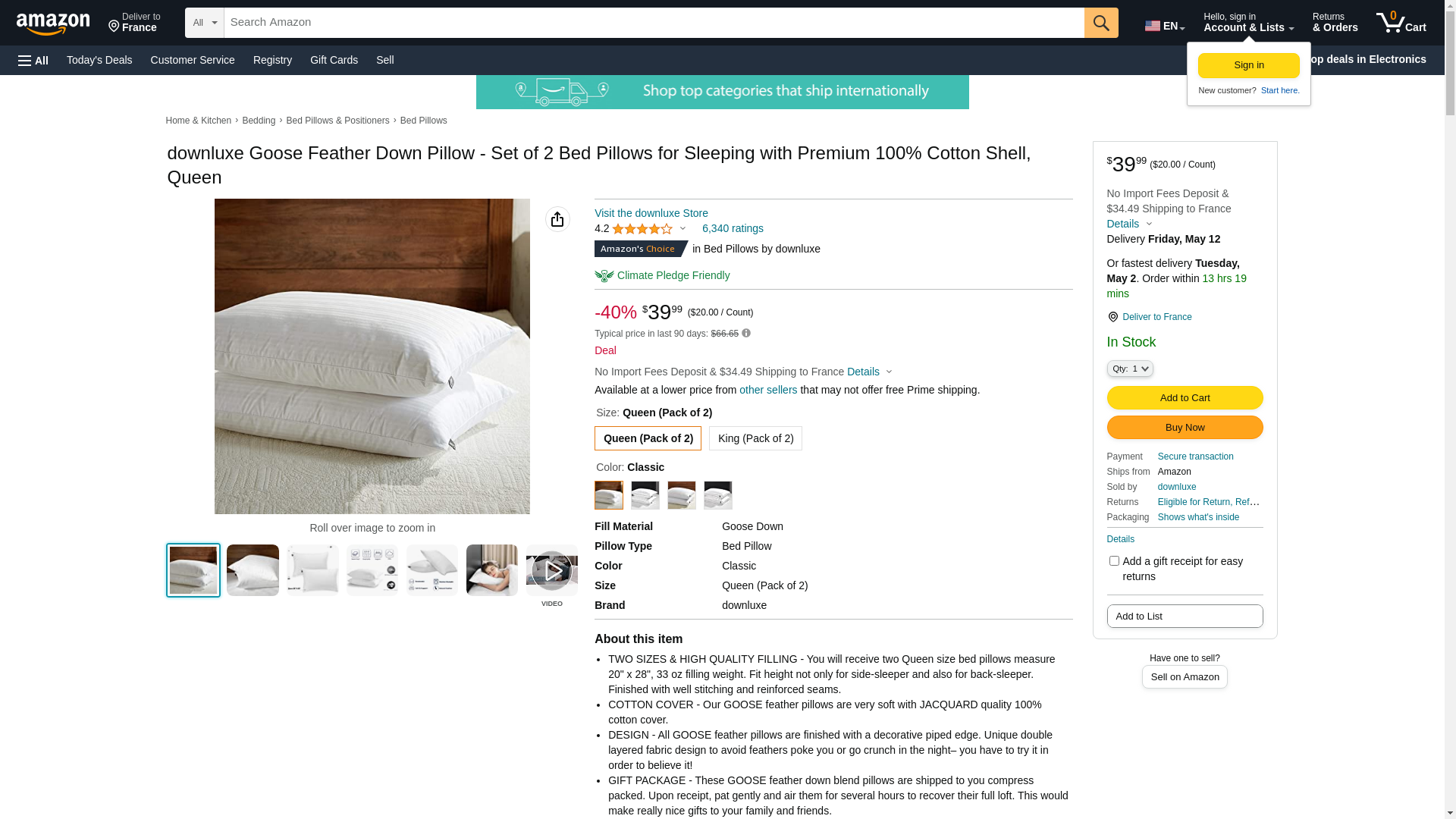Image resolution: width=1456 pixels, height=819 pixels.
Task: Open the All hamburger menu
Action: [x=33, y=61]
